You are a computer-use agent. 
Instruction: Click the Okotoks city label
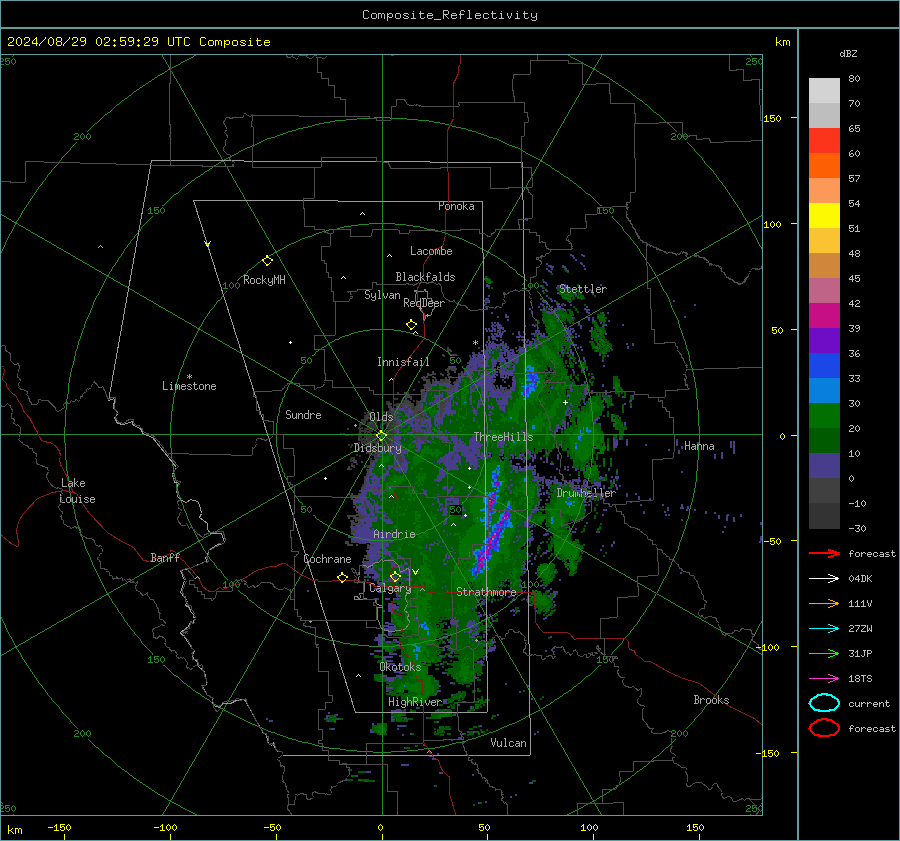(401, 667)
